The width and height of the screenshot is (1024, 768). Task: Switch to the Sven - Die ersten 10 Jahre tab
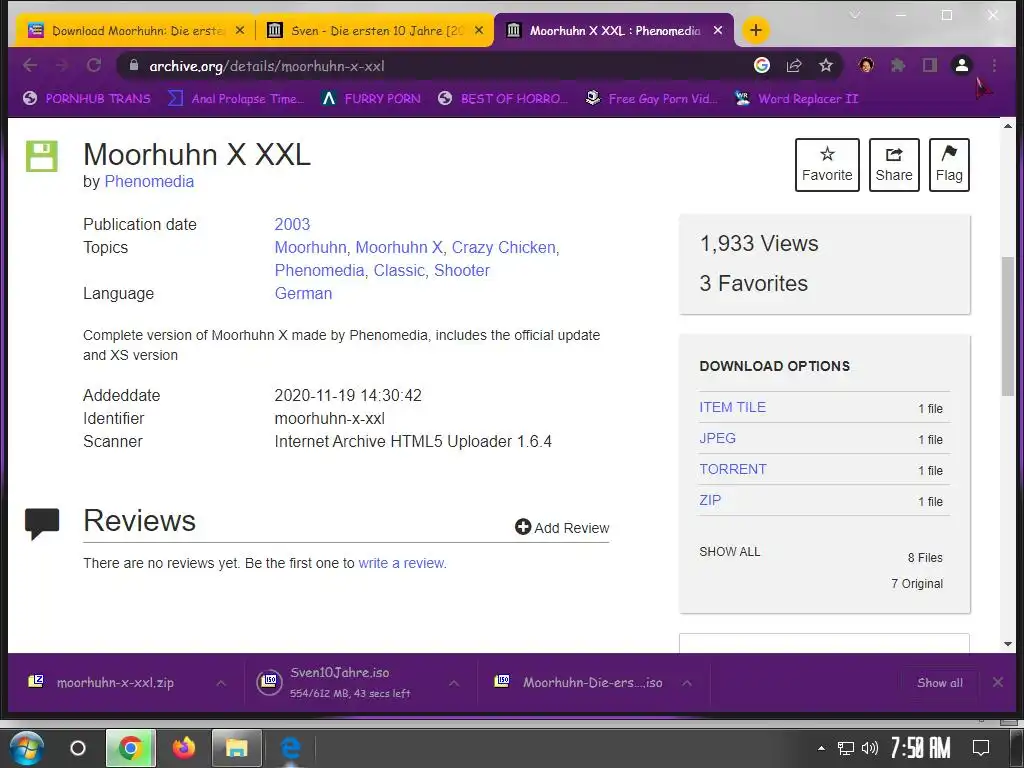[372, 31]
